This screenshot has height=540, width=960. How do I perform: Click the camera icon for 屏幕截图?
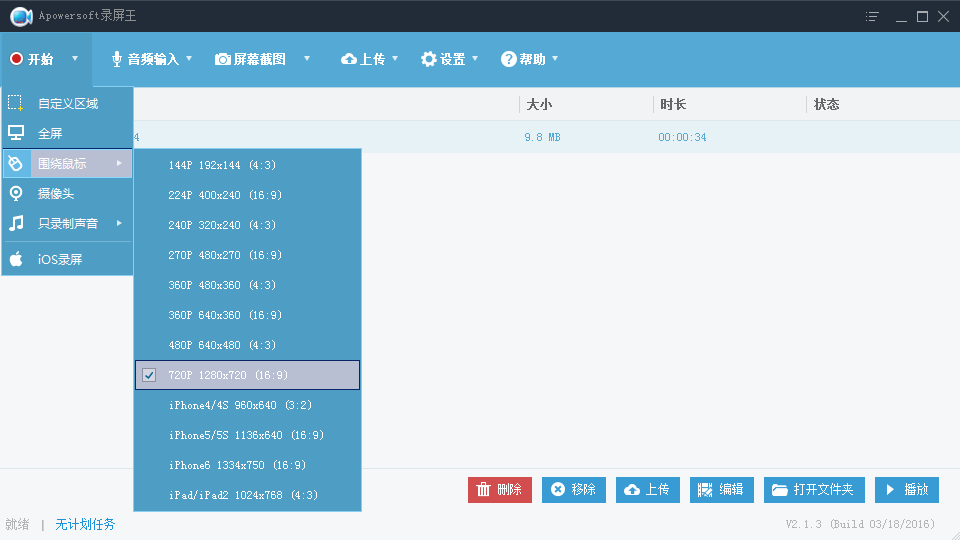tap(223, 59)
